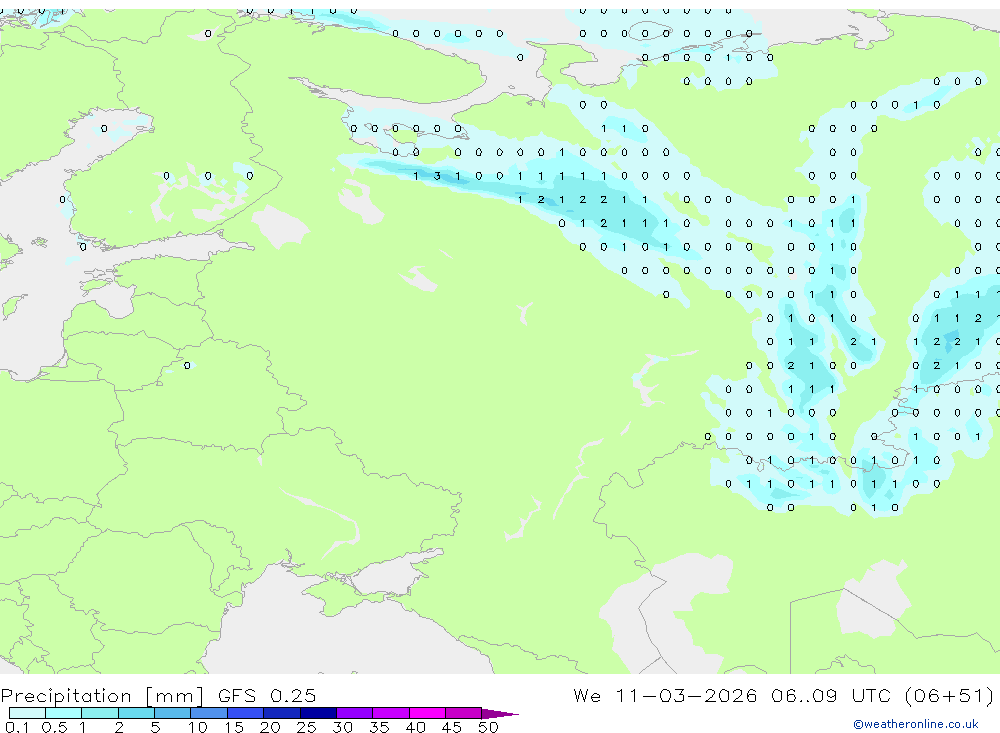The image size is (1000, 733).
Task: Click the '3' precipitation value on the map
Action: coord(437,175)
